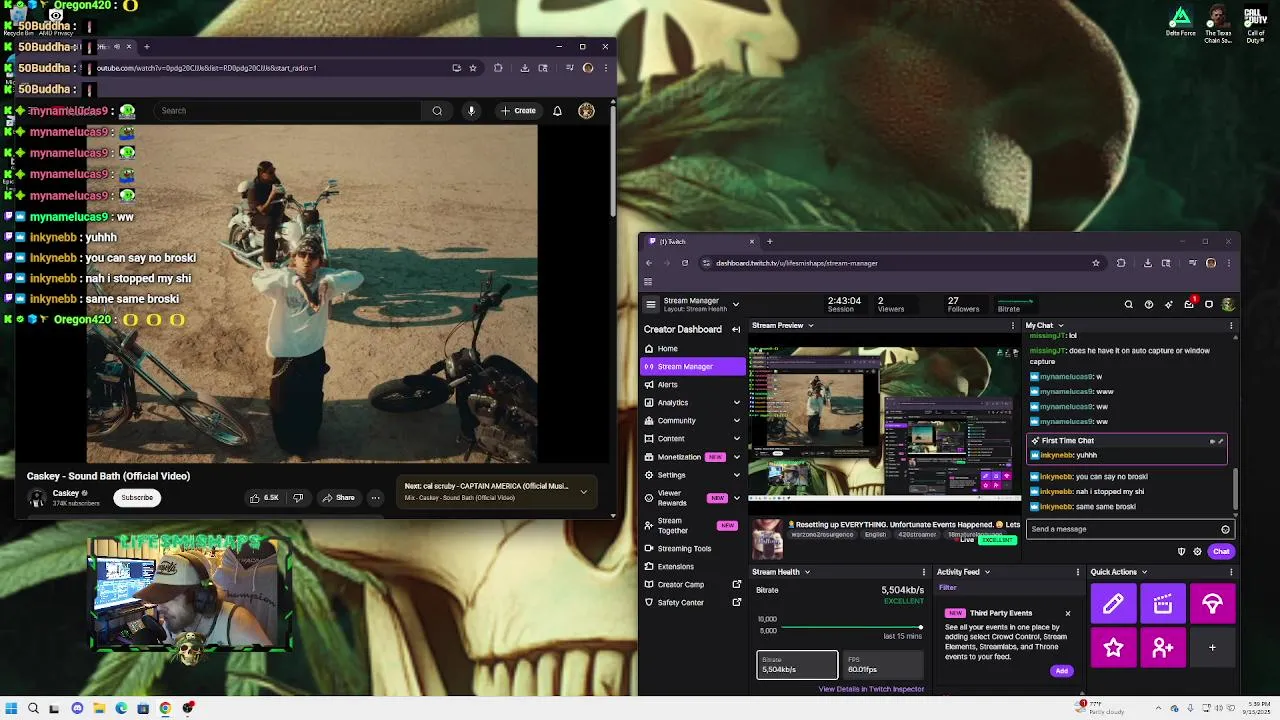Subscribe to the Caskey channel
The image size is (1280, 720).
tap(137, 497)
